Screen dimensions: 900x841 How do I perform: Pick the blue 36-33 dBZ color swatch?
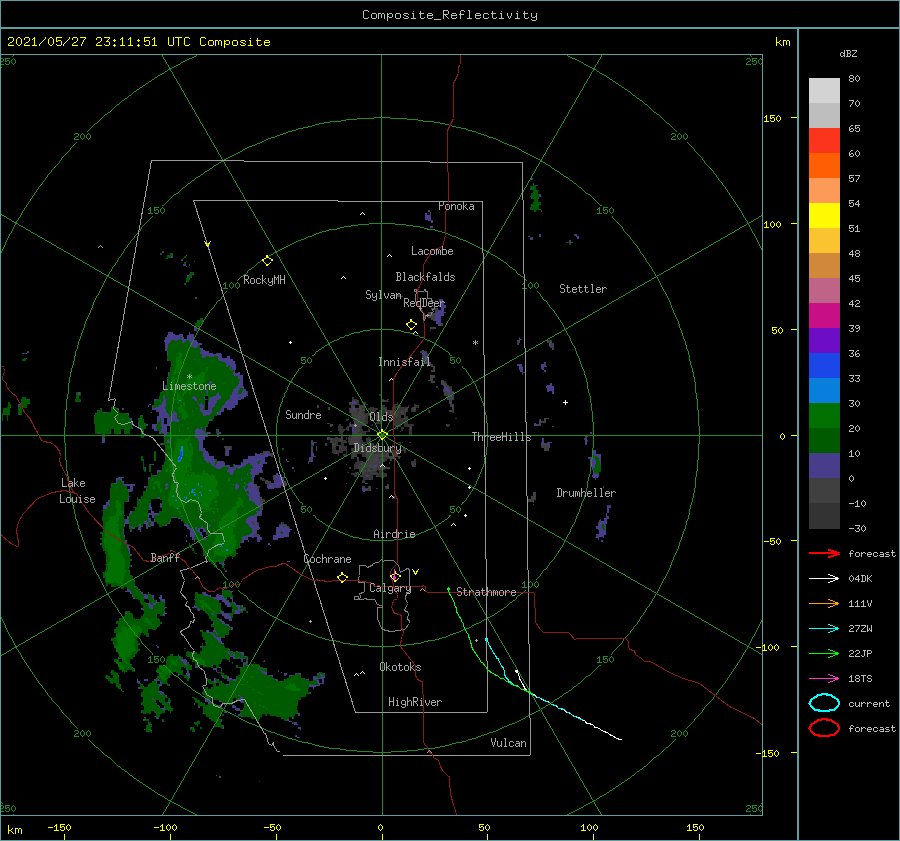(824, 366)
